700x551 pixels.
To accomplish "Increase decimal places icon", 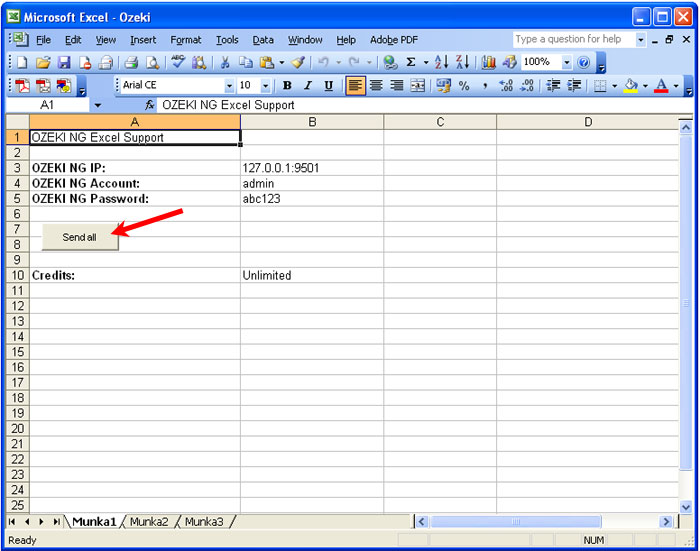I will (x=506, y=86).
